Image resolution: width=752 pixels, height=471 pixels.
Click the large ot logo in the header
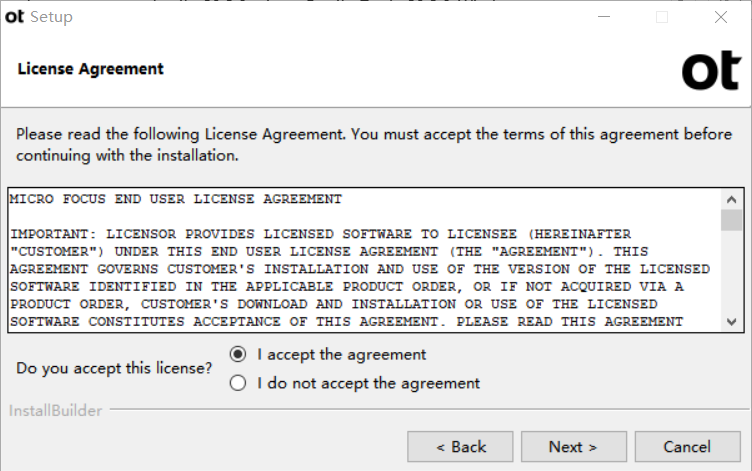712,71
